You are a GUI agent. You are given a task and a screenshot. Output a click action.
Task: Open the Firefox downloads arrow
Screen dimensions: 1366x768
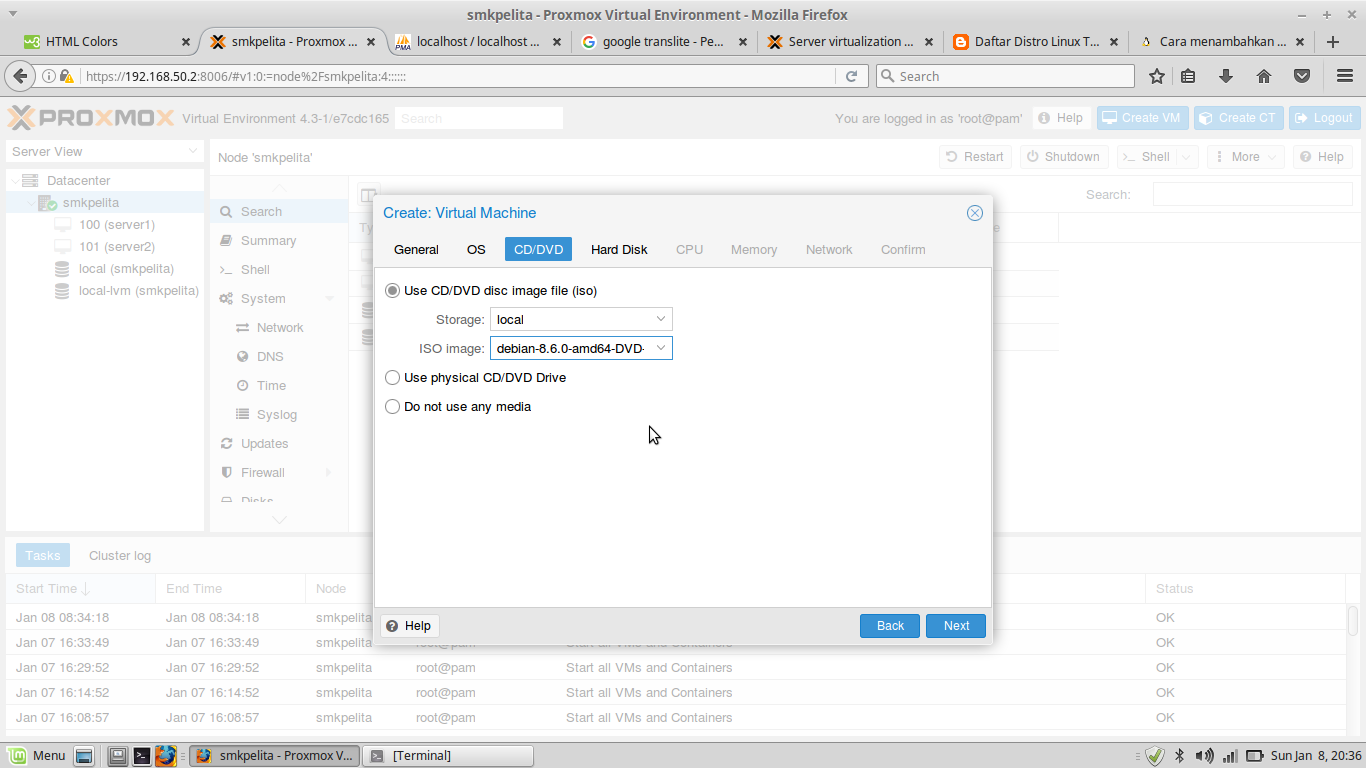click(1226, 76)
